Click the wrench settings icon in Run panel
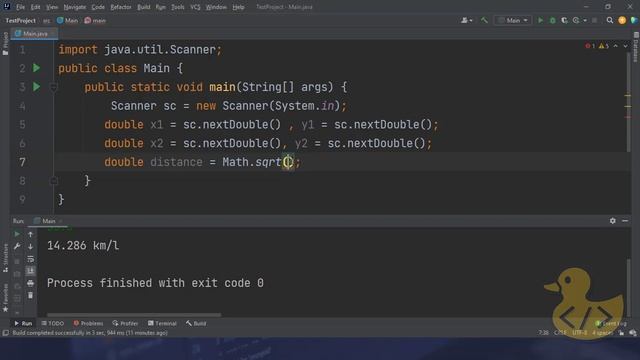This screenshot has height=360, width=640. point(17,246)
